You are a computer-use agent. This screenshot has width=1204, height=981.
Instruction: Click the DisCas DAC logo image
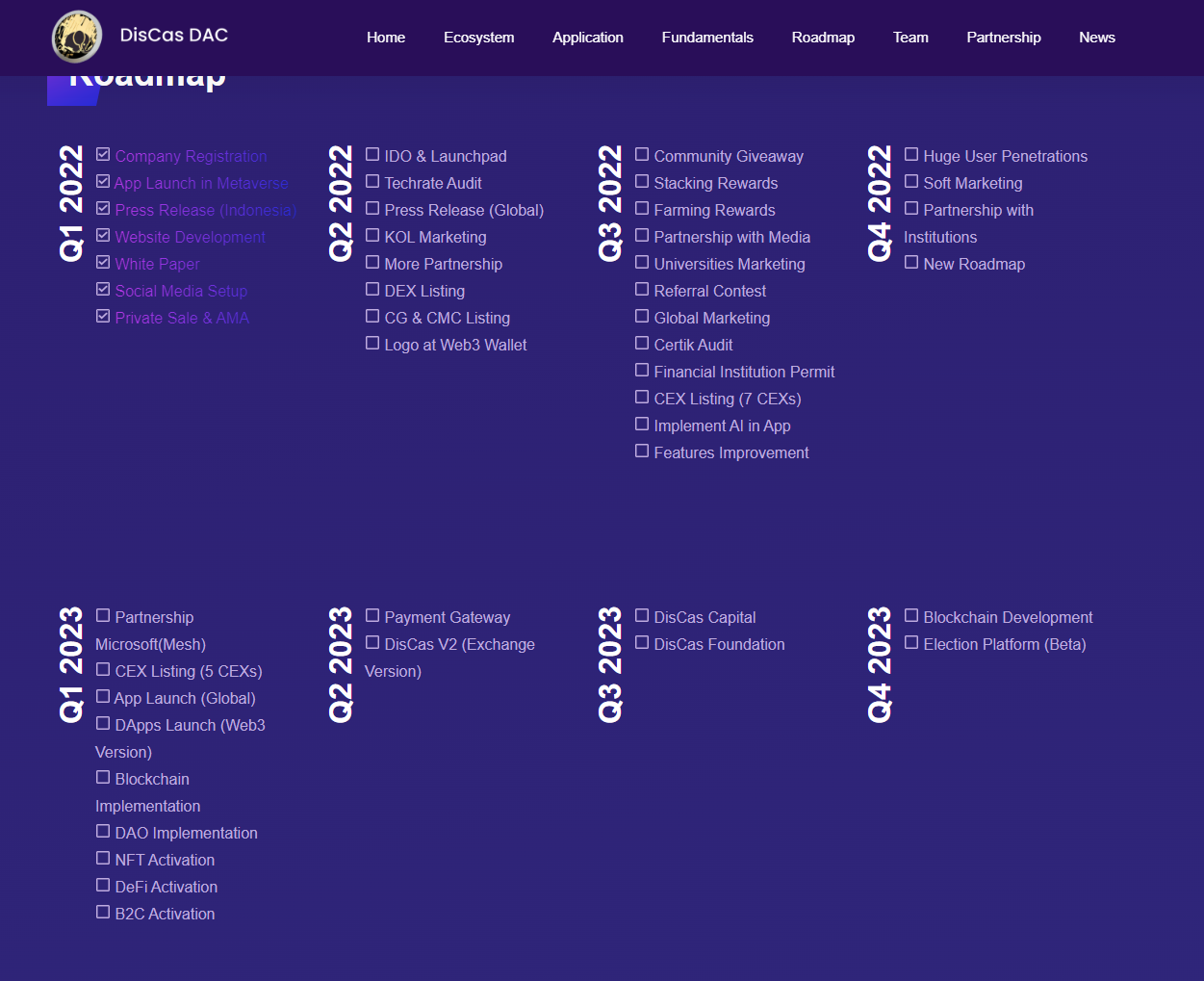tap(77, 37)
